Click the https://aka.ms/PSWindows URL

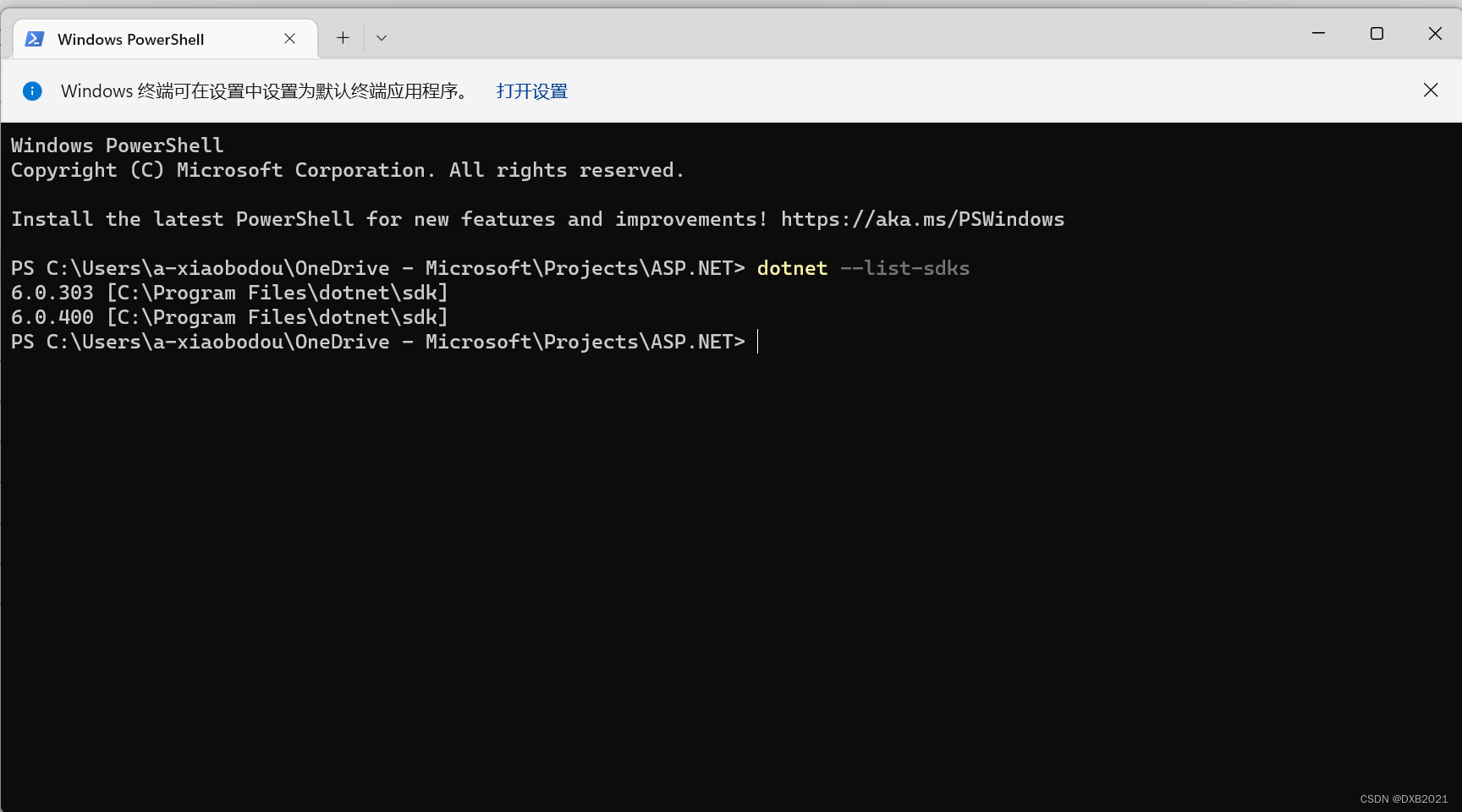pos(923,219)
